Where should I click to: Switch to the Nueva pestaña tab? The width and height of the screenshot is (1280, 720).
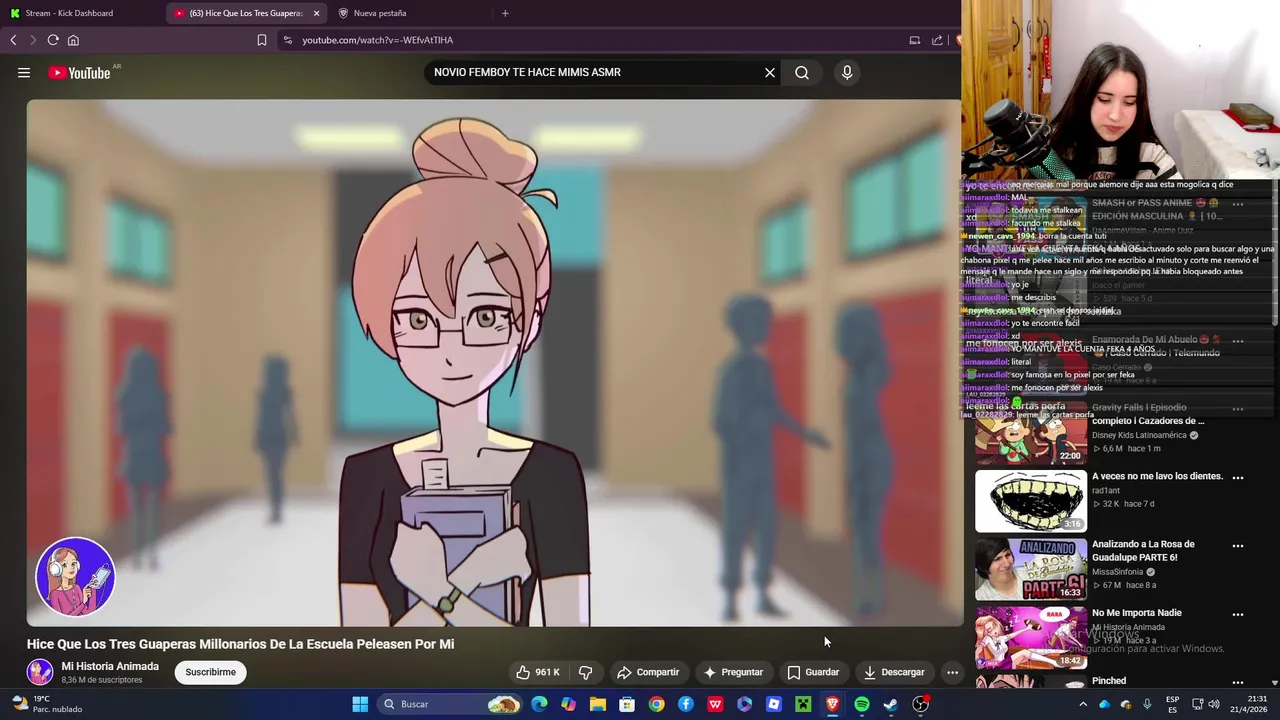coord(408,13)
